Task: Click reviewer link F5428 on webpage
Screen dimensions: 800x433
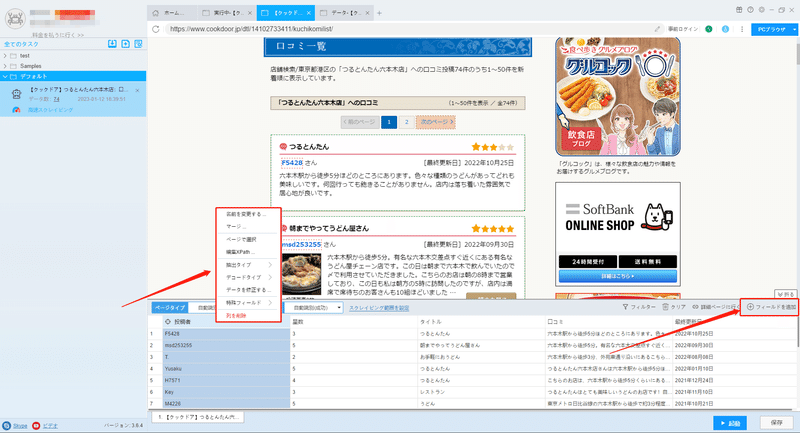Action: pyautogui.click(x=292, y=163)
